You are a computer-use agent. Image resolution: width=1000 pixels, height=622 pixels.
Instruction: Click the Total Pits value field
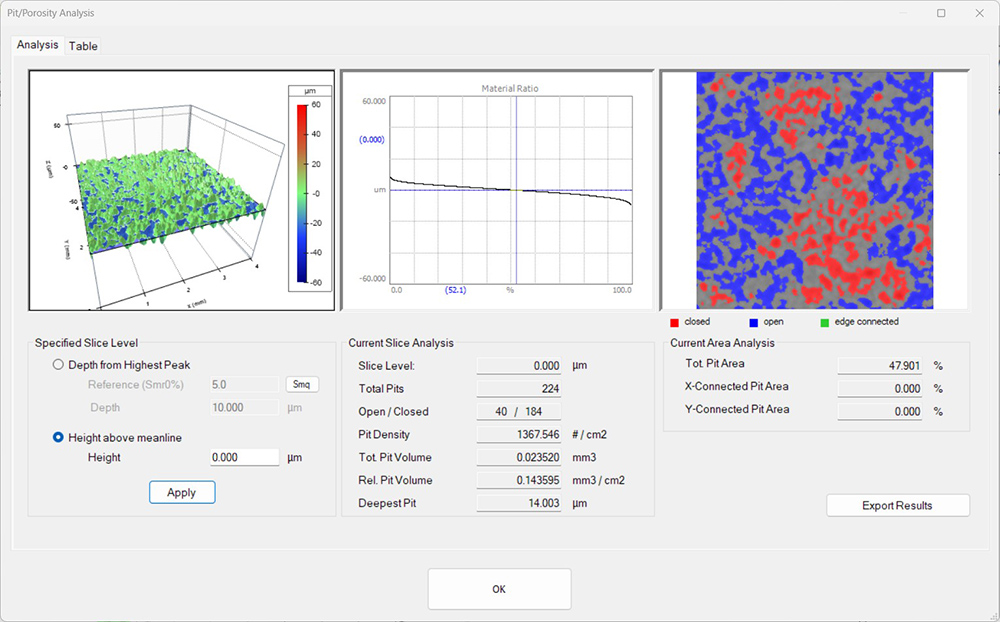click(519, 388)
